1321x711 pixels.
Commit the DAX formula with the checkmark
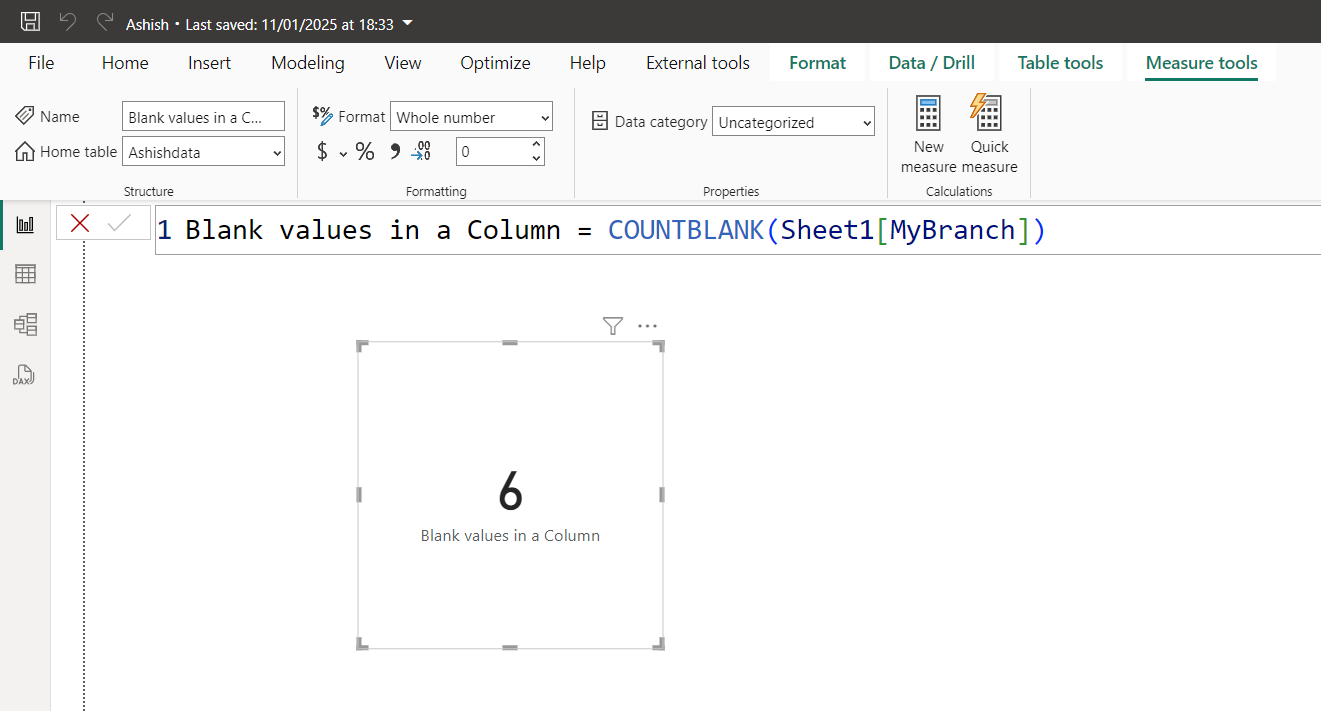[x=118, y=223]
